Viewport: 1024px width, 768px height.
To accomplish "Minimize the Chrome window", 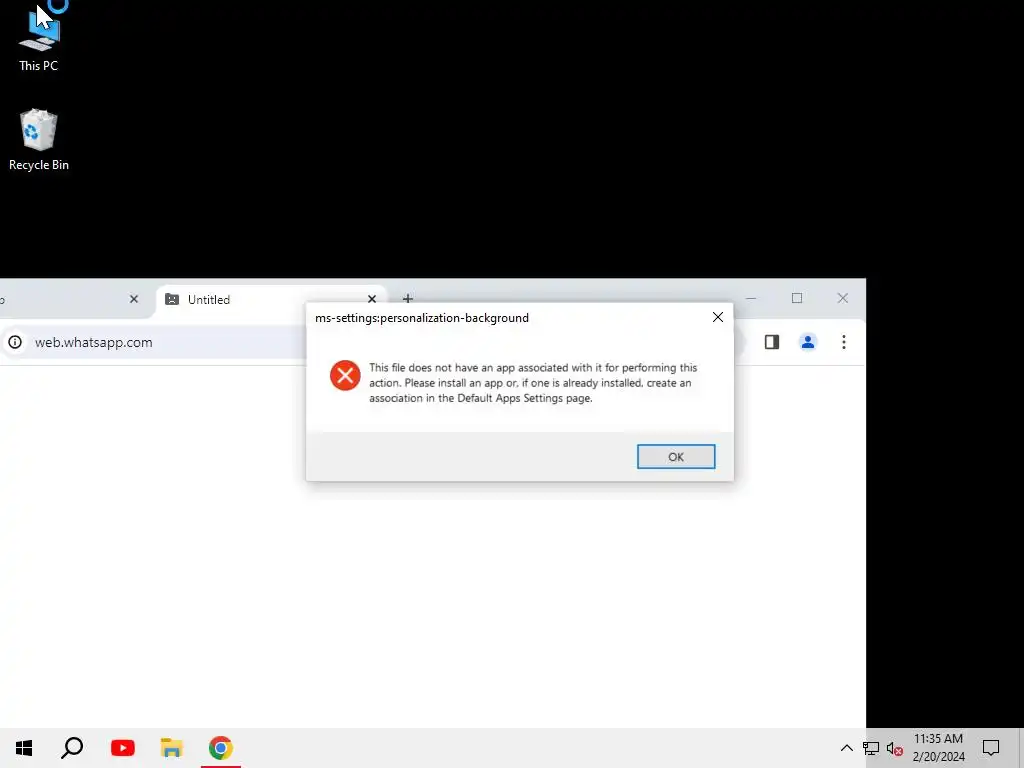I will (751, 298).
